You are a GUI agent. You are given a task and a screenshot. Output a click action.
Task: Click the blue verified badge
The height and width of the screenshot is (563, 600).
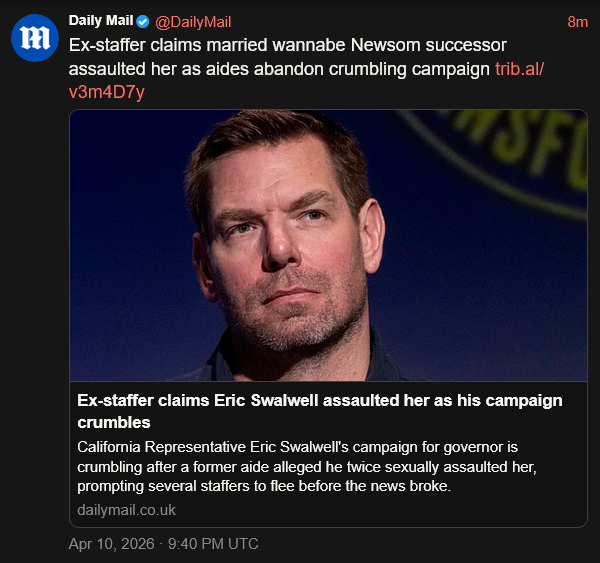pyautogui.click(x=143, y=21)
